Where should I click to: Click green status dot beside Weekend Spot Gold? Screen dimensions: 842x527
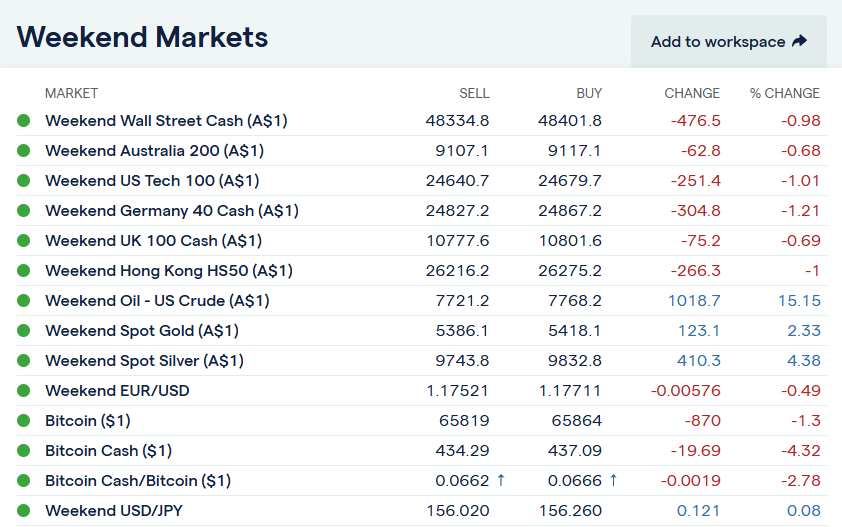pos(24,331)
